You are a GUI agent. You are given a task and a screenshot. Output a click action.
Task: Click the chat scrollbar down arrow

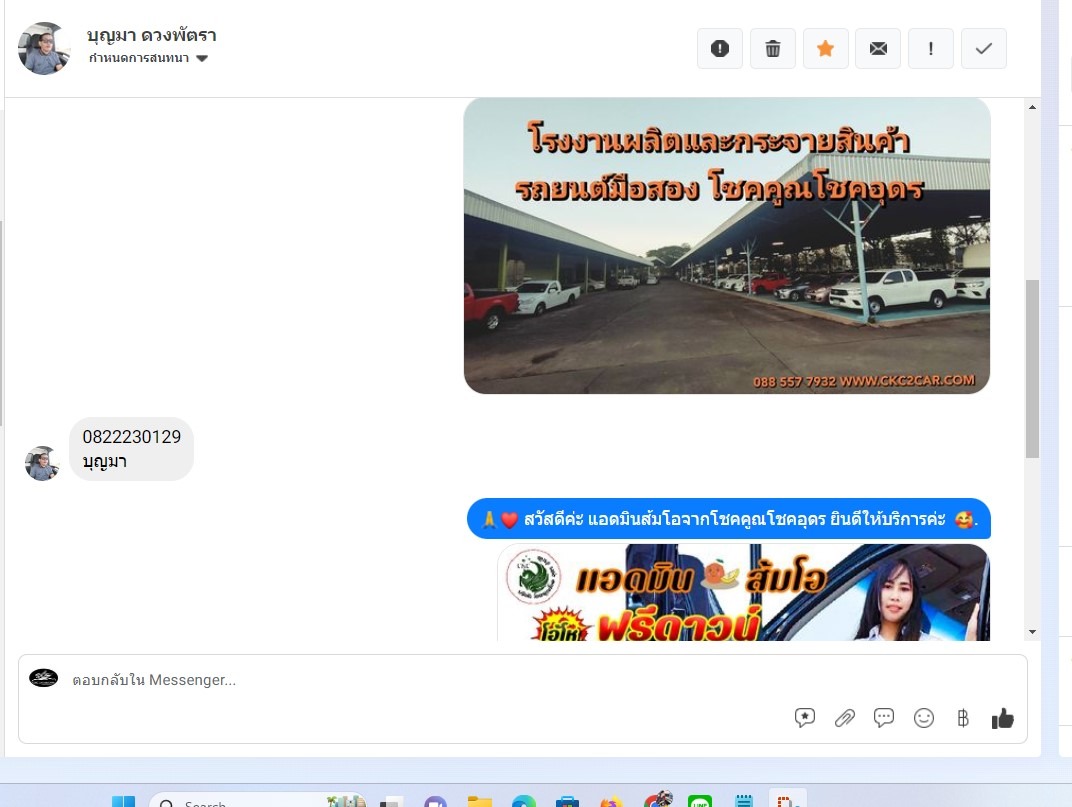tap(1032, 632)
